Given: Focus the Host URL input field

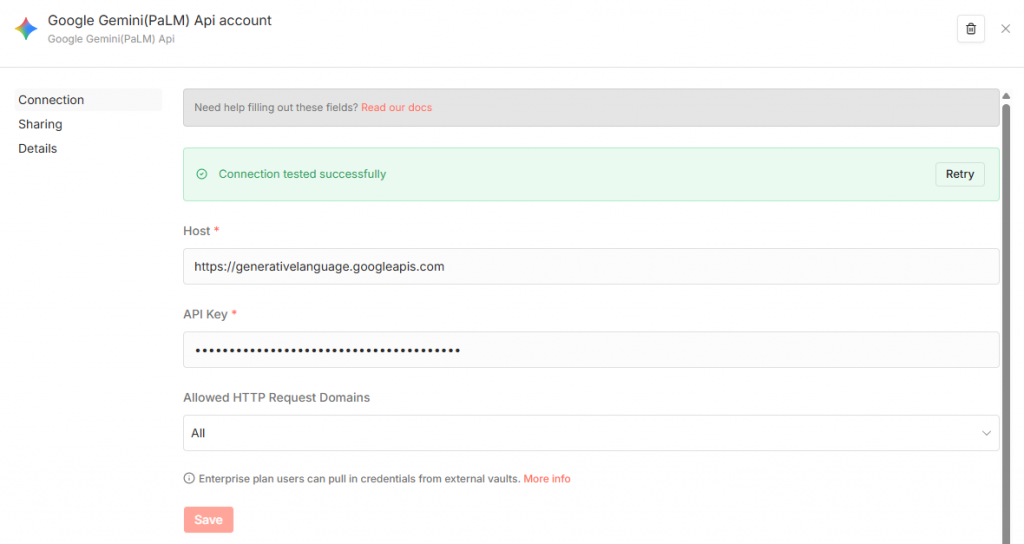Looking at the screenshot, I should point(591,266).
